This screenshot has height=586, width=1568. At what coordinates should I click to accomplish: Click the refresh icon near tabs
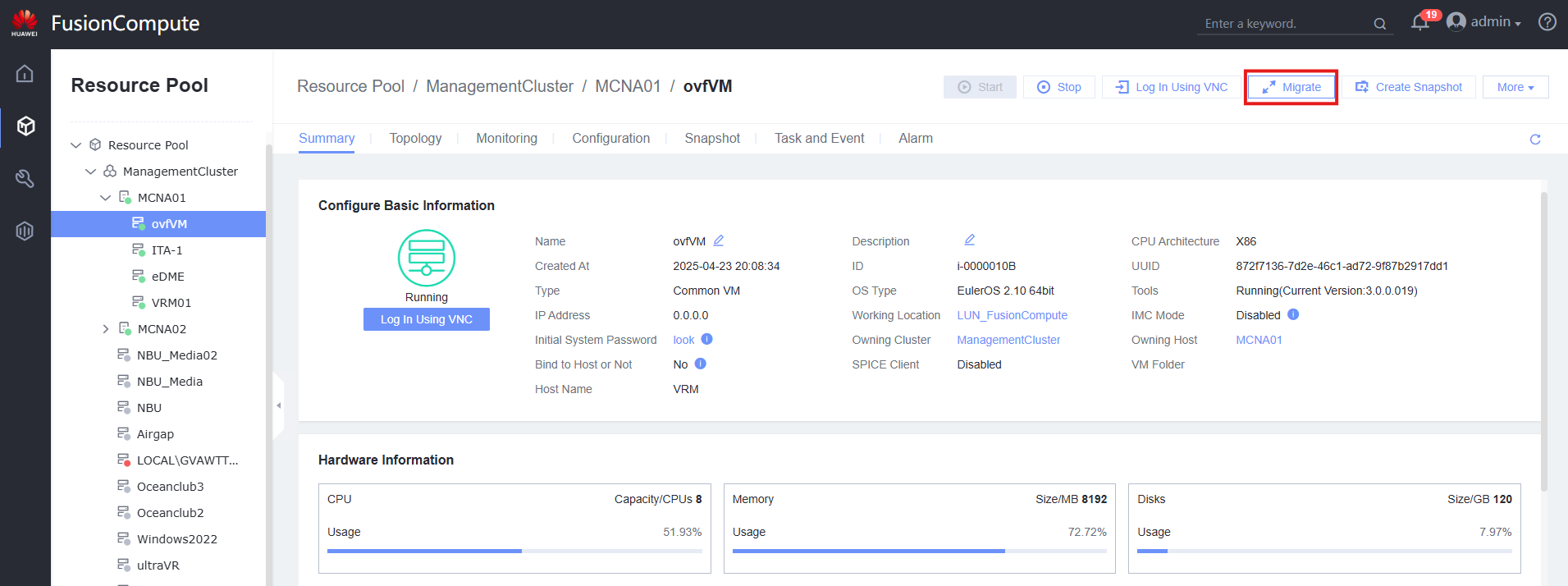tap(1534, 140)
